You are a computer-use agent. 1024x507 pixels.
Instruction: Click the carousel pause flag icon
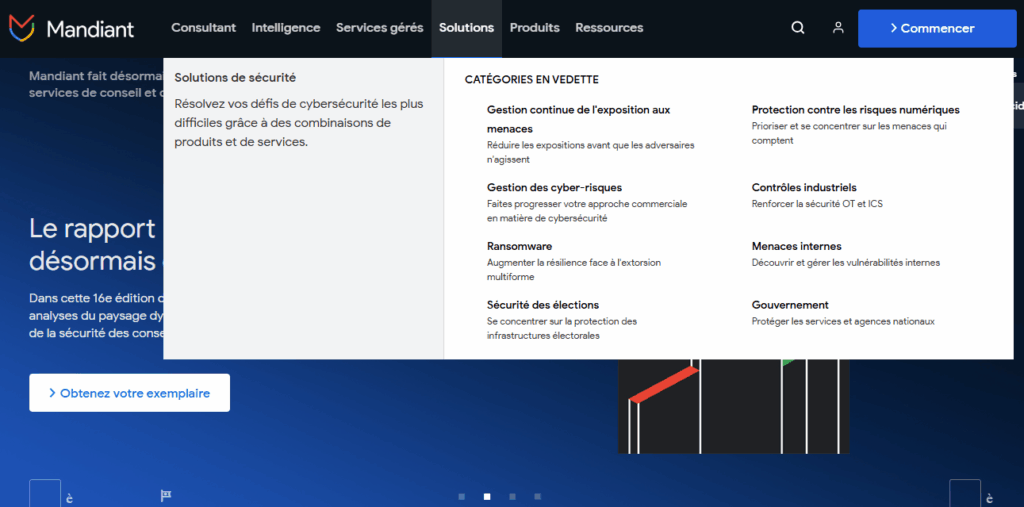coord(166,497)
